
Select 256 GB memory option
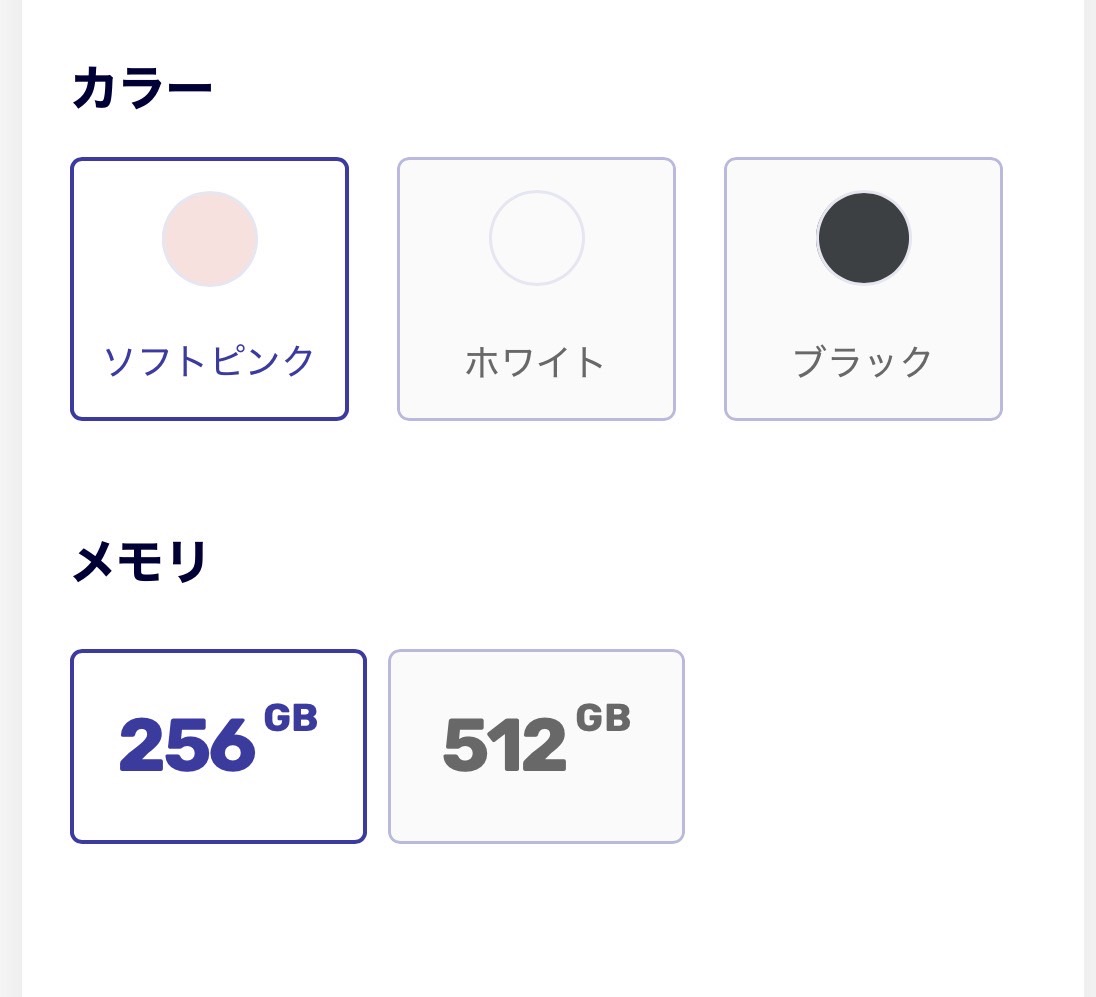(218, 746)
